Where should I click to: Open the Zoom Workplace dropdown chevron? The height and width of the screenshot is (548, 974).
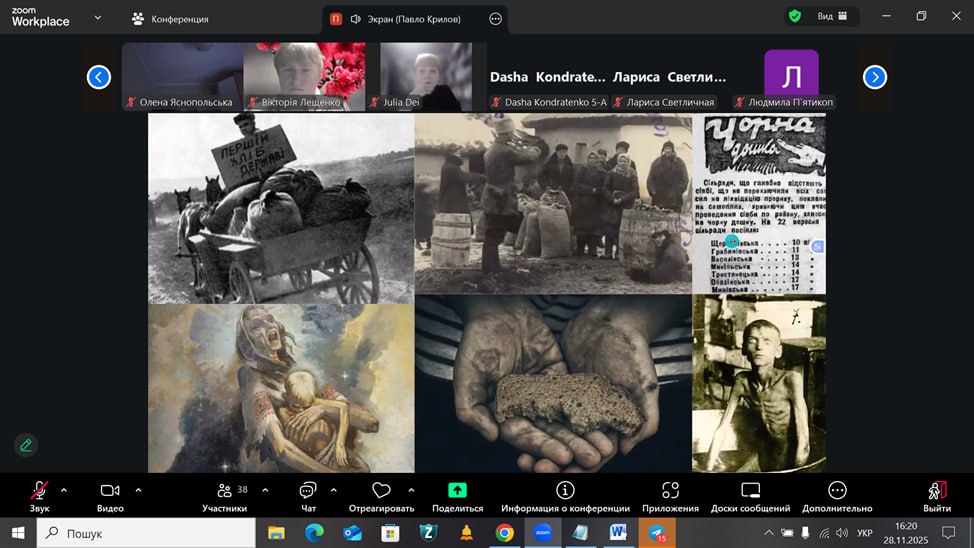(97, 18)
